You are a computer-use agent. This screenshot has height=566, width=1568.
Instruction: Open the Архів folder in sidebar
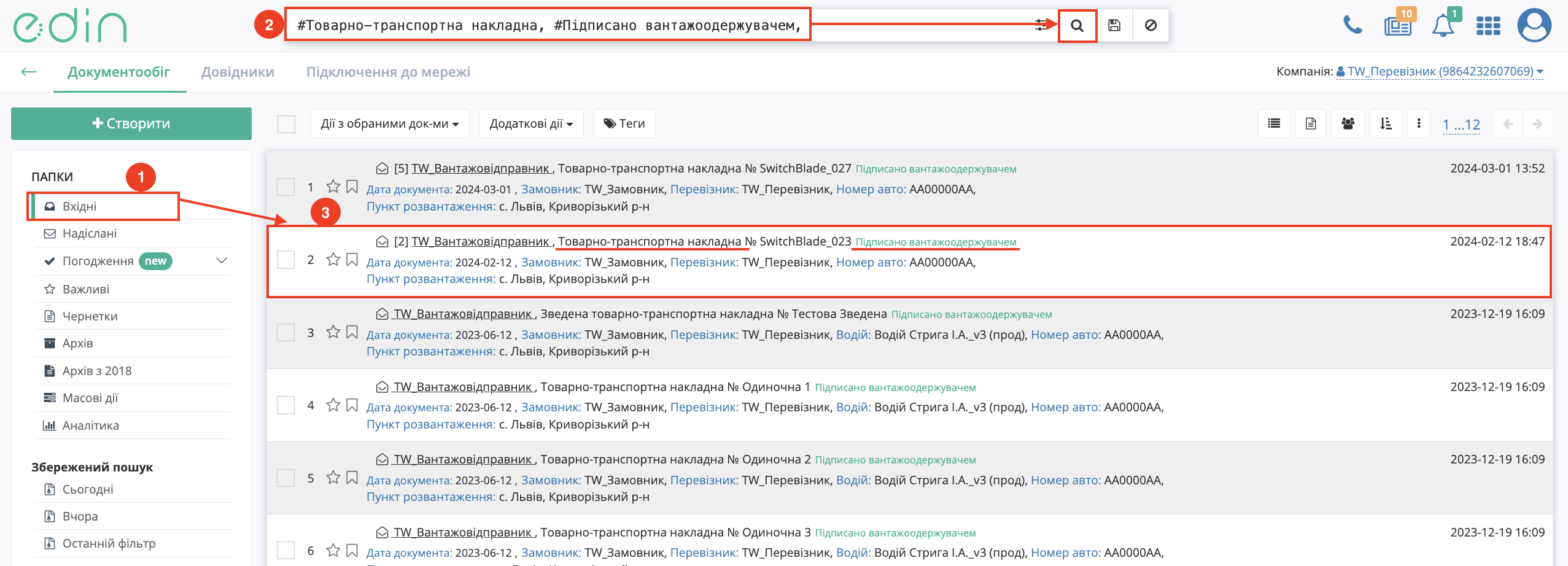tap(77, 343)
